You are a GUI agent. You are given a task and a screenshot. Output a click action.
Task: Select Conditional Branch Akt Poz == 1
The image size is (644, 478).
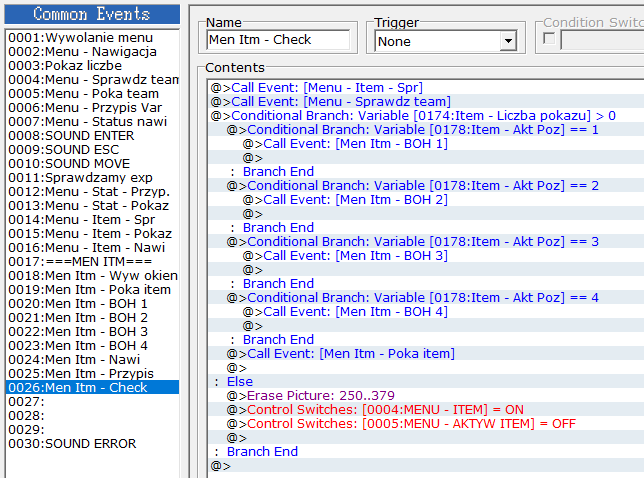pos(426,129)
